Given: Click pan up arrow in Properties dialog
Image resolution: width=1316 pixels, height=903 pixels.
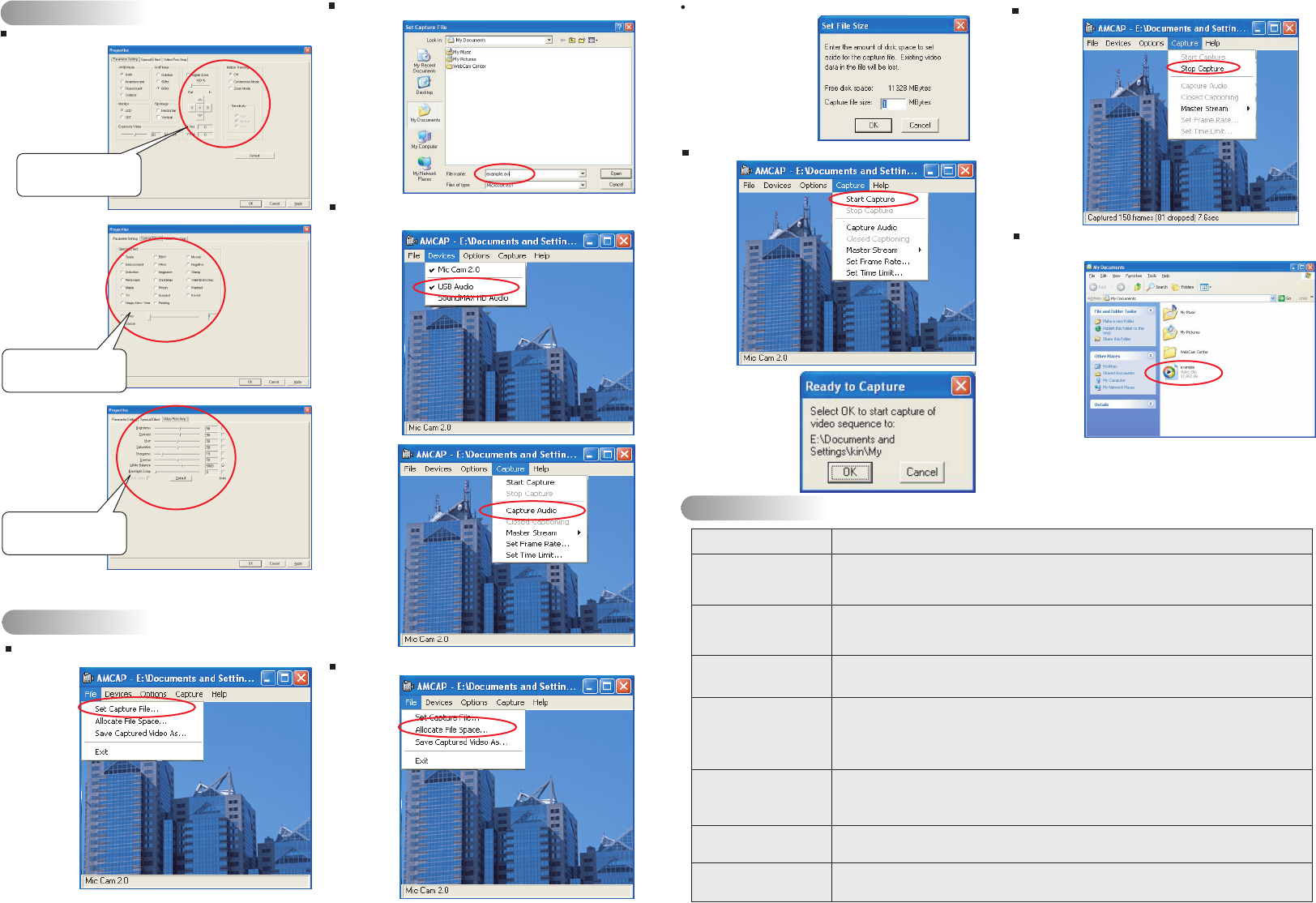Looking at the screenshot, I should pyautogui.click(x=200, y=99).
